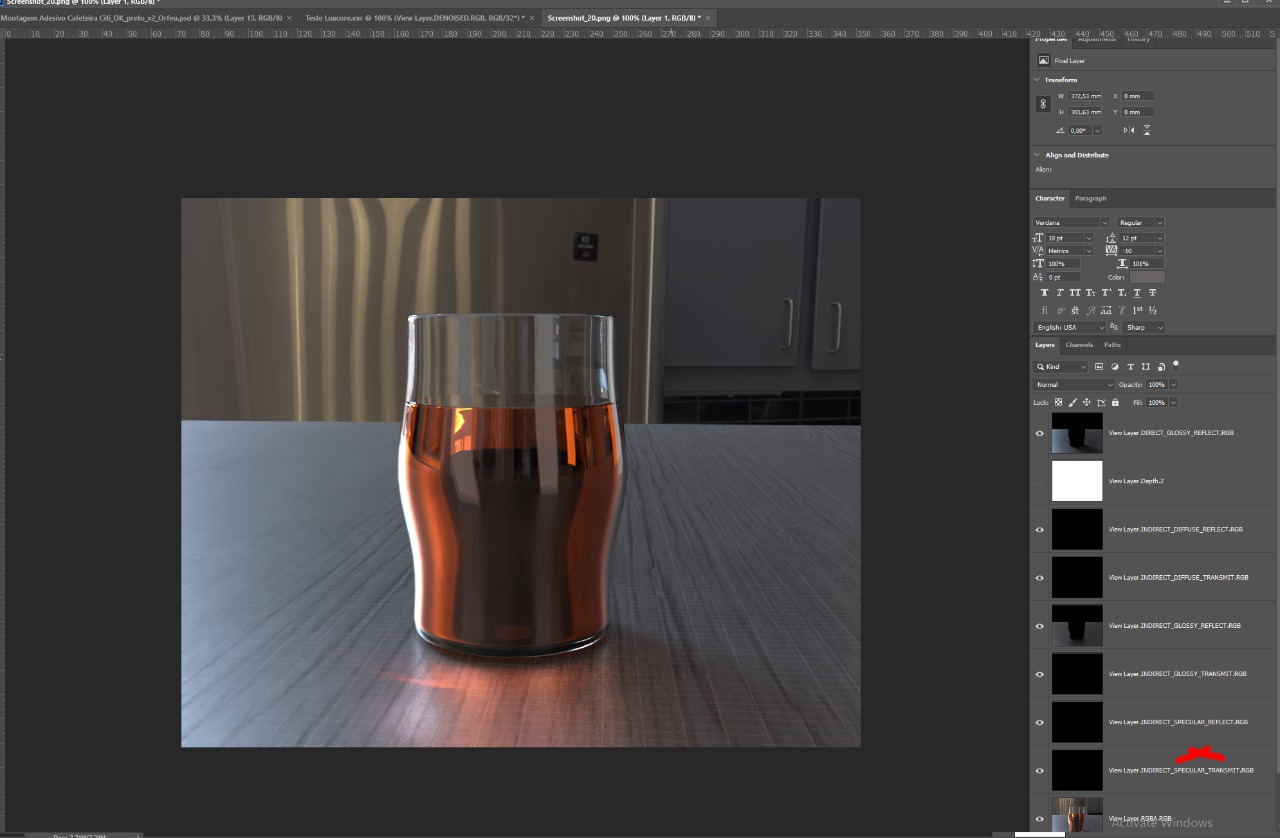Apply Faux Bold in Character panel
1280x838 pixels.
pyautogui.click(x=1045, y=293)
